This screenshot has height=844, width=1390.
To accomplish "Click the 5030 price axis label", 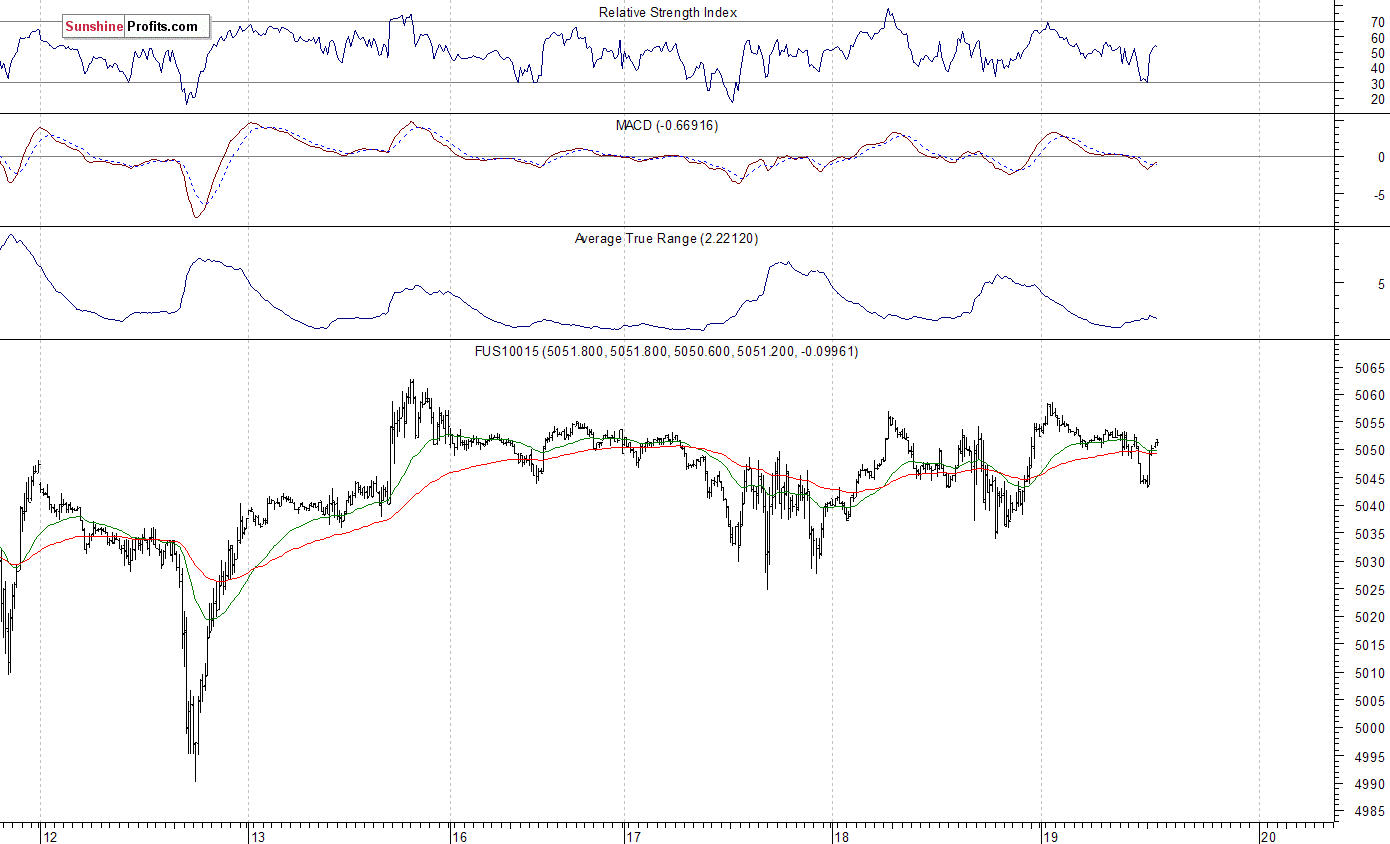I will click(x=1369, y=563).
